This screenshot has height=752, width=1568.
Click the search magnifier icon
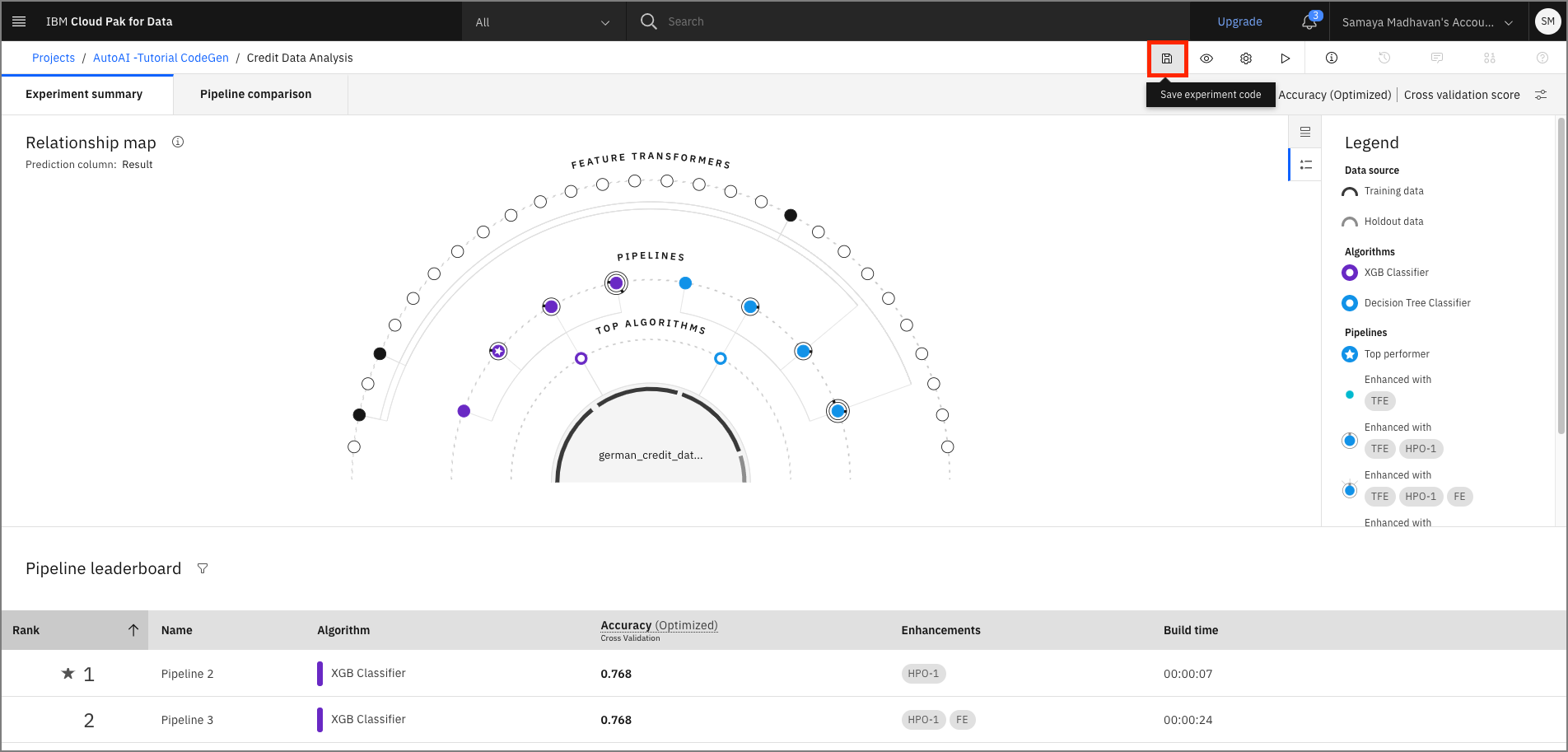(649, 21)
